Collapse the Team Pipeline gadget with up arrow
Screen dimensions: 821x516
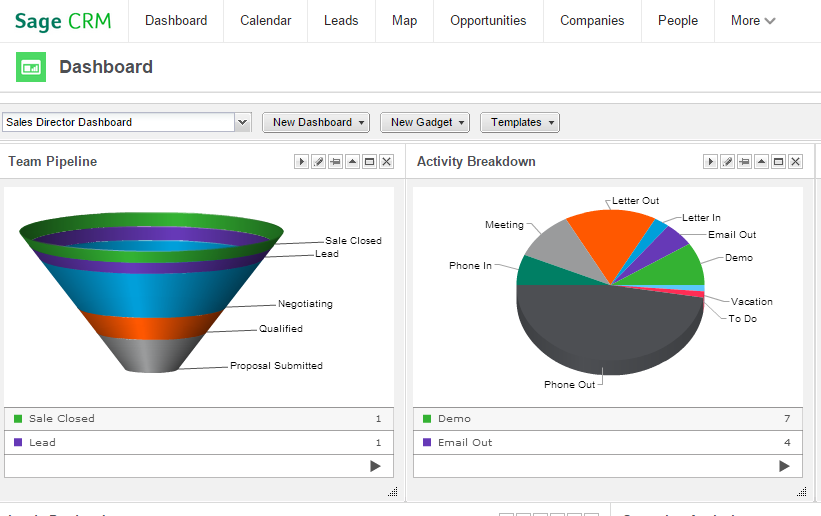352,162
